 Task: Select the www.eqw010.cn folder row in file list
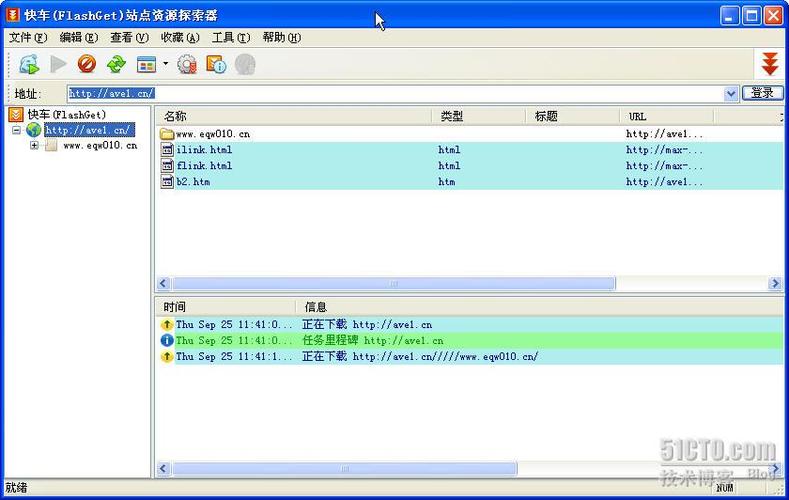(469, 134)
